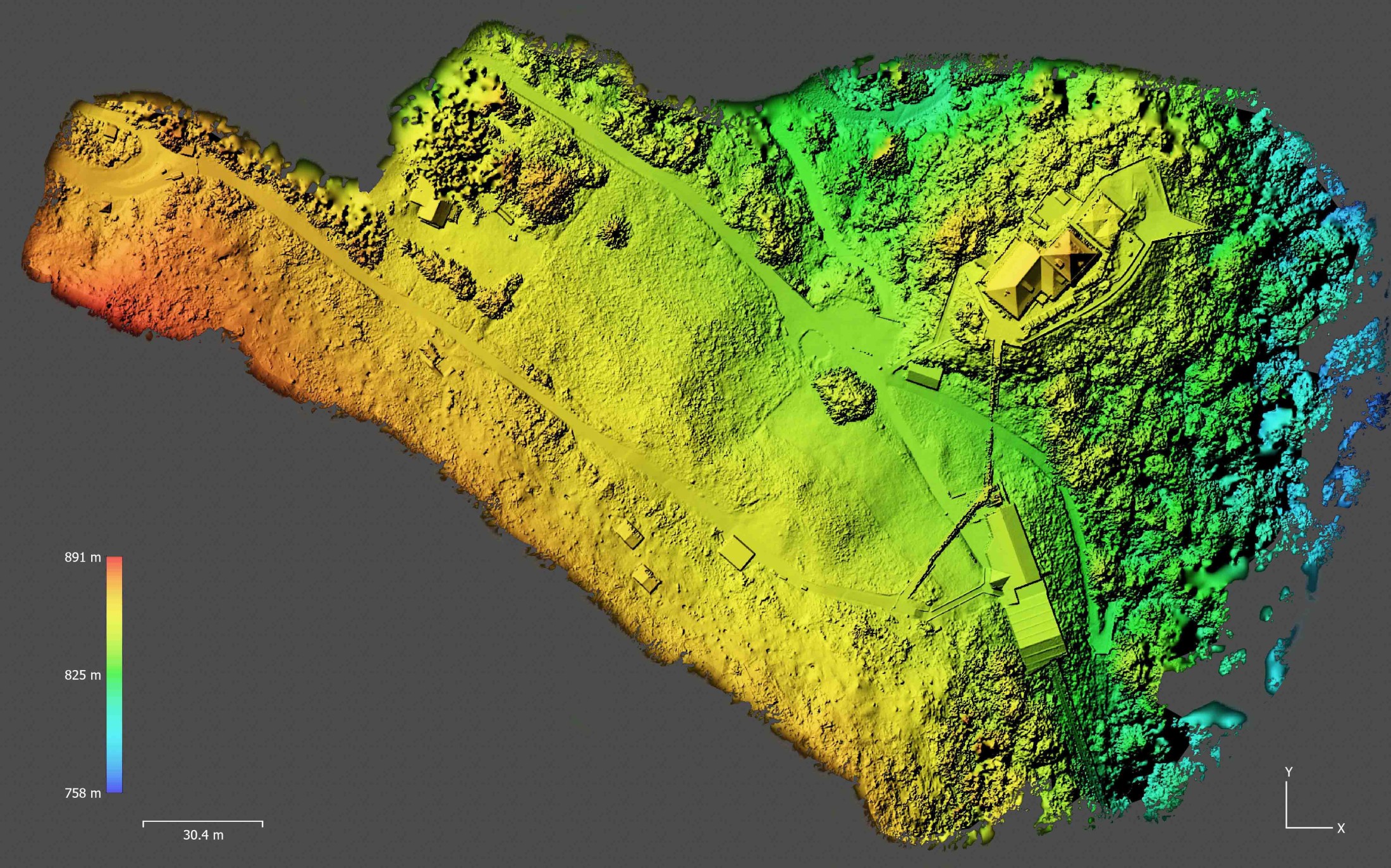The width and height of the screenshot is (1391, 868).
Task: Click the 825 m mid elevation label
Action: click(x=82, y=675)
